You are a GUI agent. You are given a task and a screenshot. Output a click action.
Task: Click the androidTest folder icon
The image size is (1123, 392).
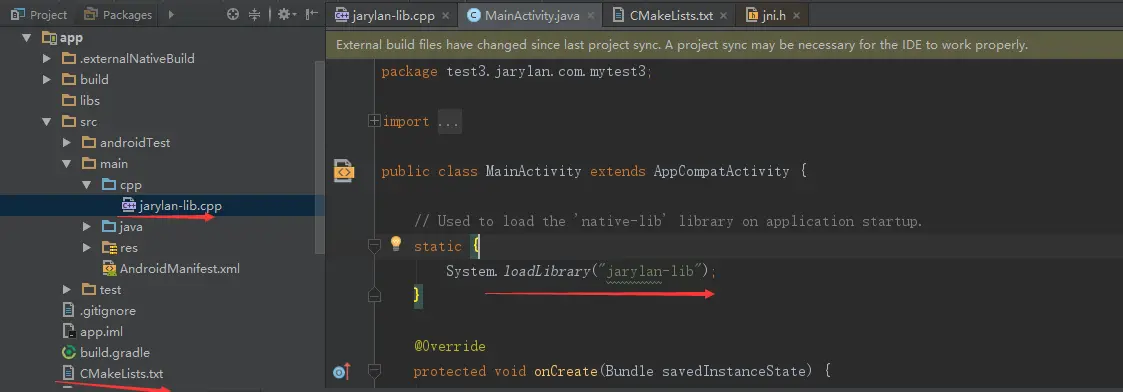point(89,143)
